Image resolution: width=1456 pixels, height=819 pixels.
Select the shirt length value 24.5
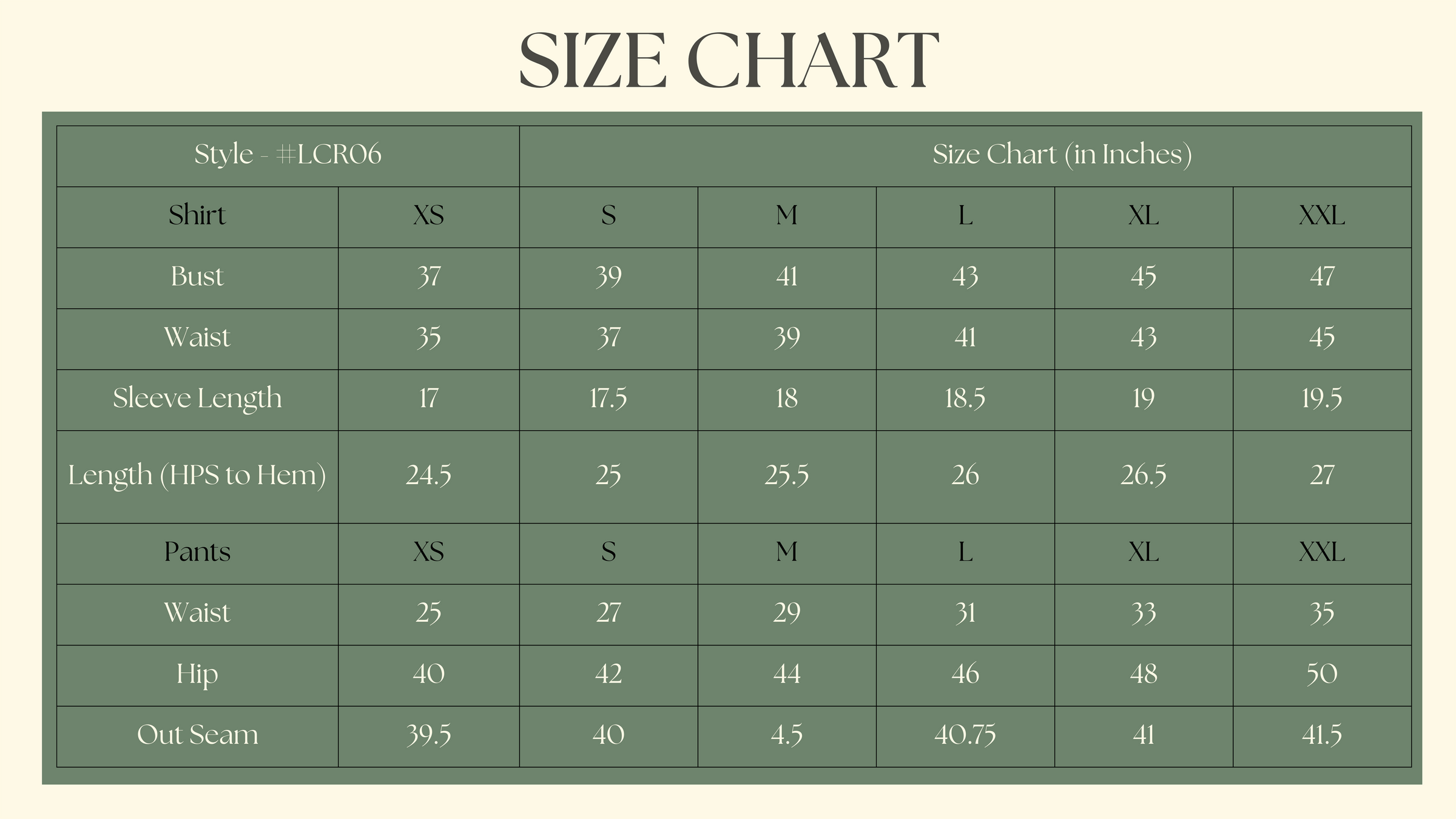coord(428,476)
